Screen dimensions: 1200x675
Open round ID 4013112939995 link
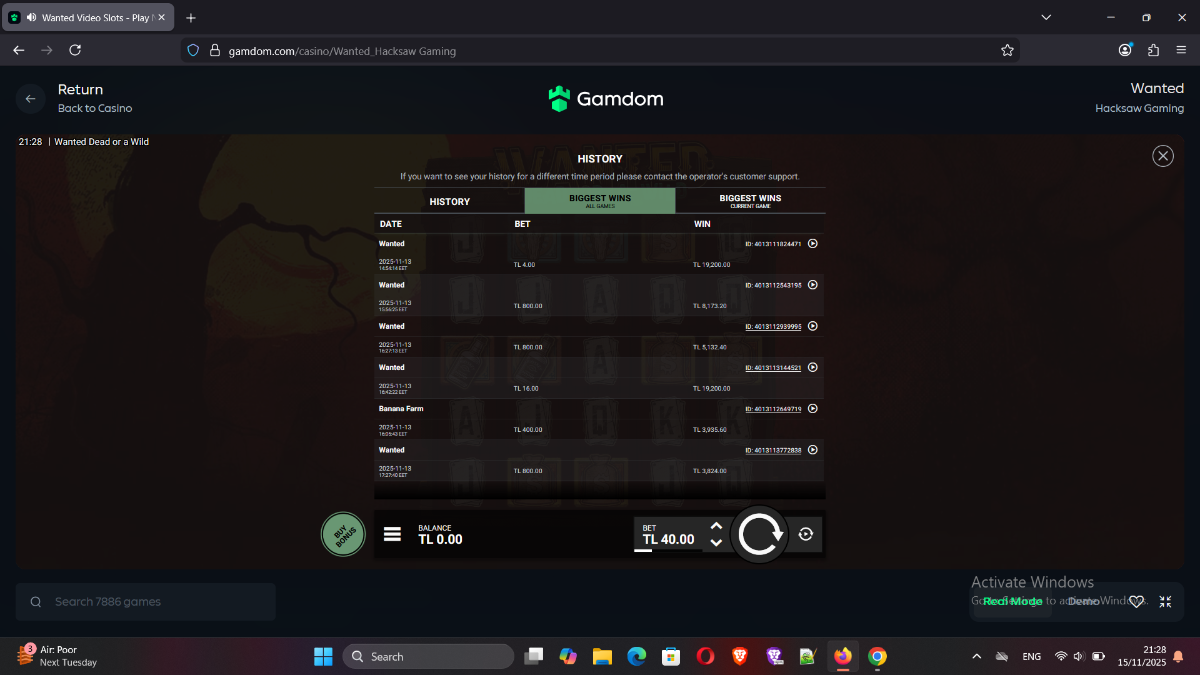pyautogui.click(x=773, y=327)
